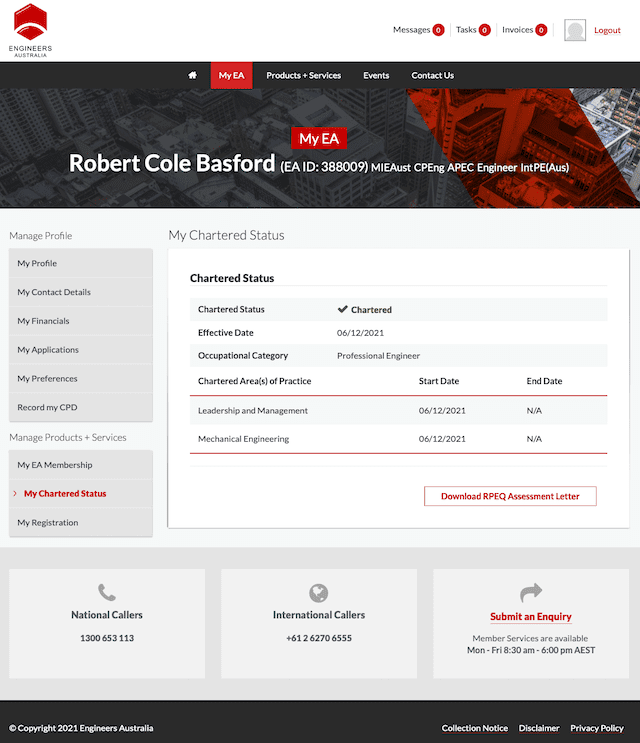The height and width of the screenshot is (743, 640).
Task: Open the user avatar picture
Action: click(575, 30)
